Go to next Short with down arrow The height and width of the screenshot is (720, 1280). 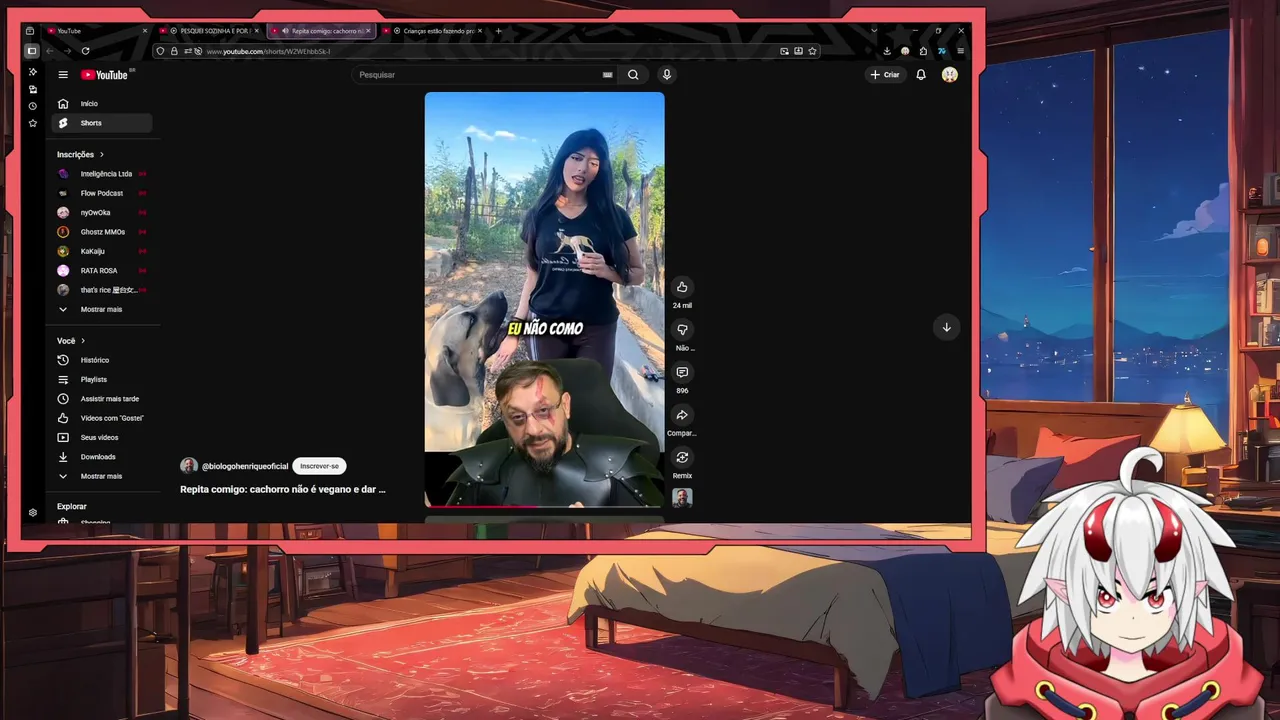[946, 327]
